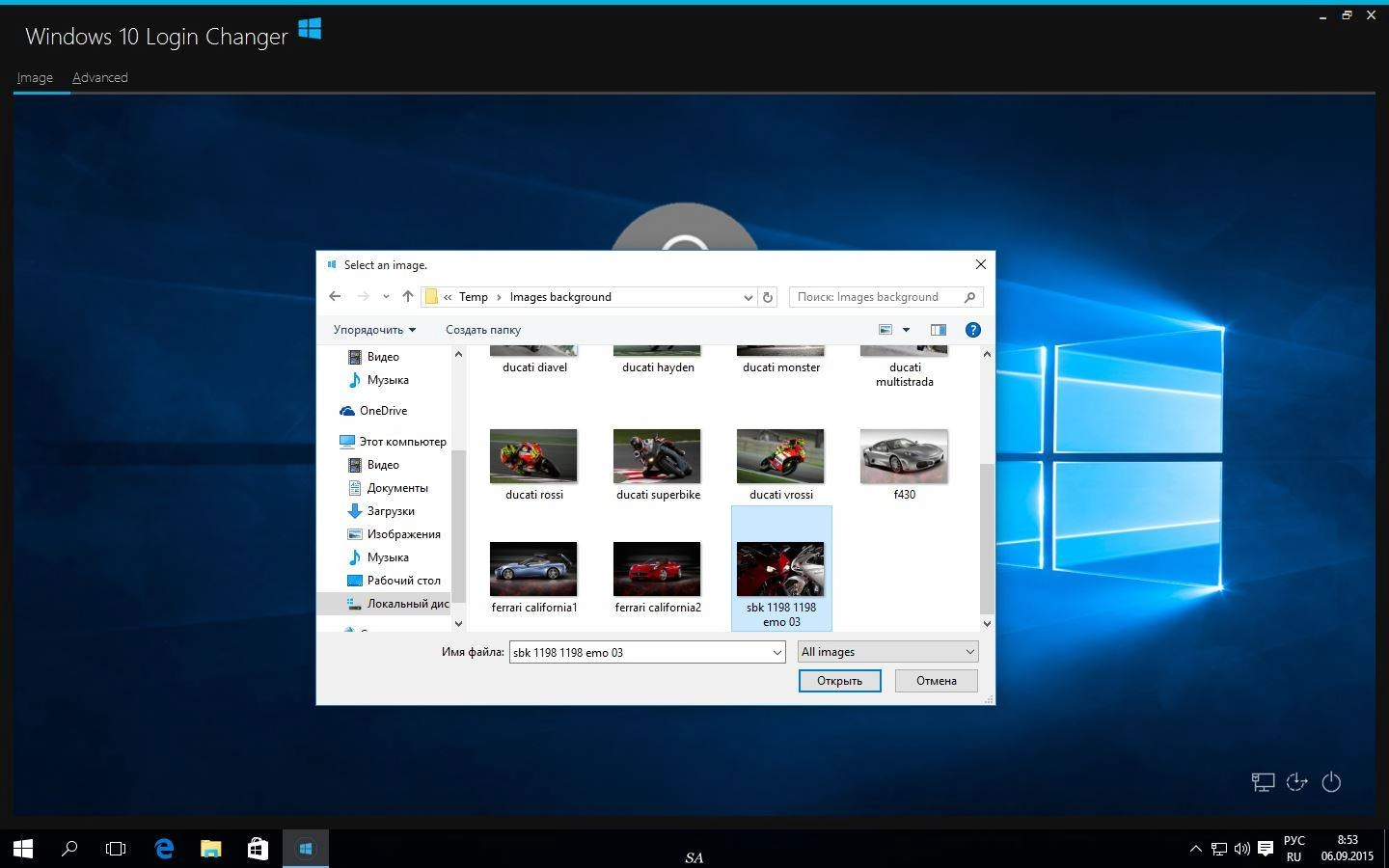Select the f430 car thumbnail
1389x868 pixels.
(904, 456)
